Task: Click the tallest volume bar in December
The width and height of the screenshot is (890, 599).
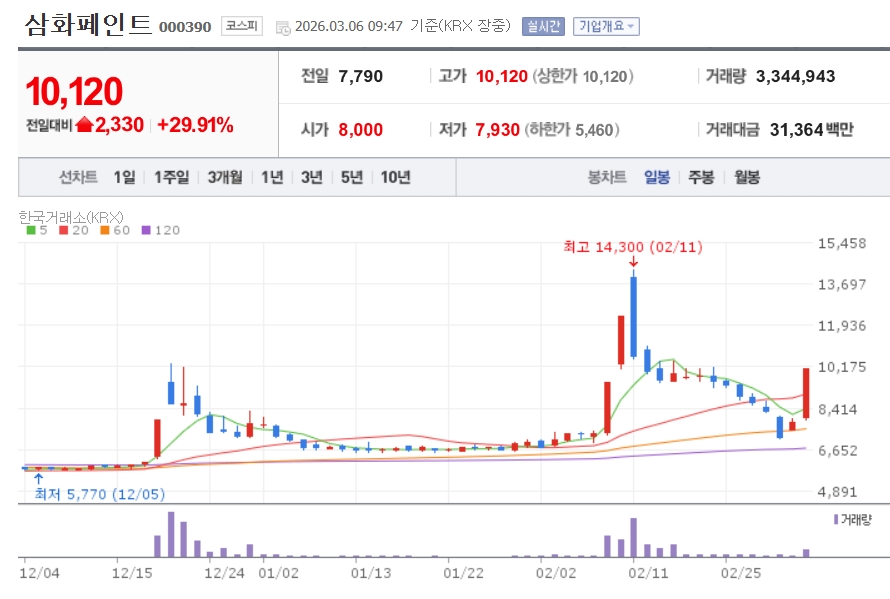Action: (171, 534)
